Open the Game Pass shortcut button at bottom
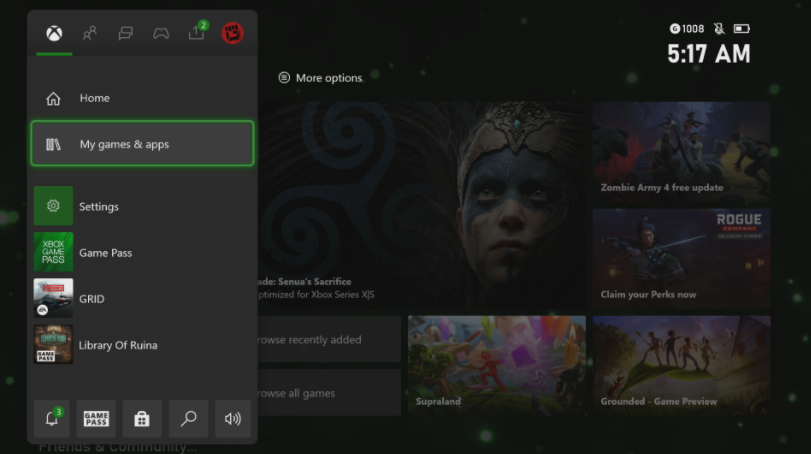The height and width of the screenshot is (454, 811). click(96, 418)
